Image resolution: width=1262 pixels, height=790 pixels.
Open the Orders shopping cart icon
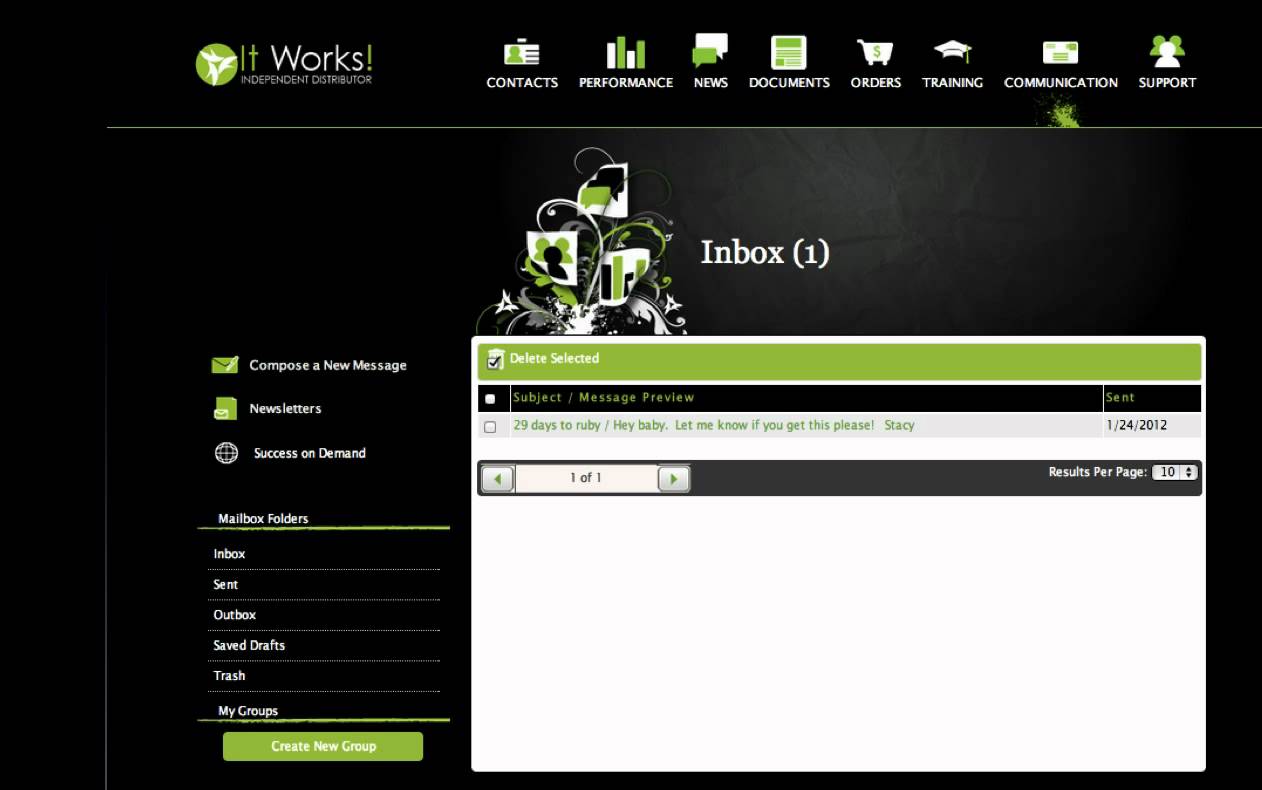tap(875, 52)
